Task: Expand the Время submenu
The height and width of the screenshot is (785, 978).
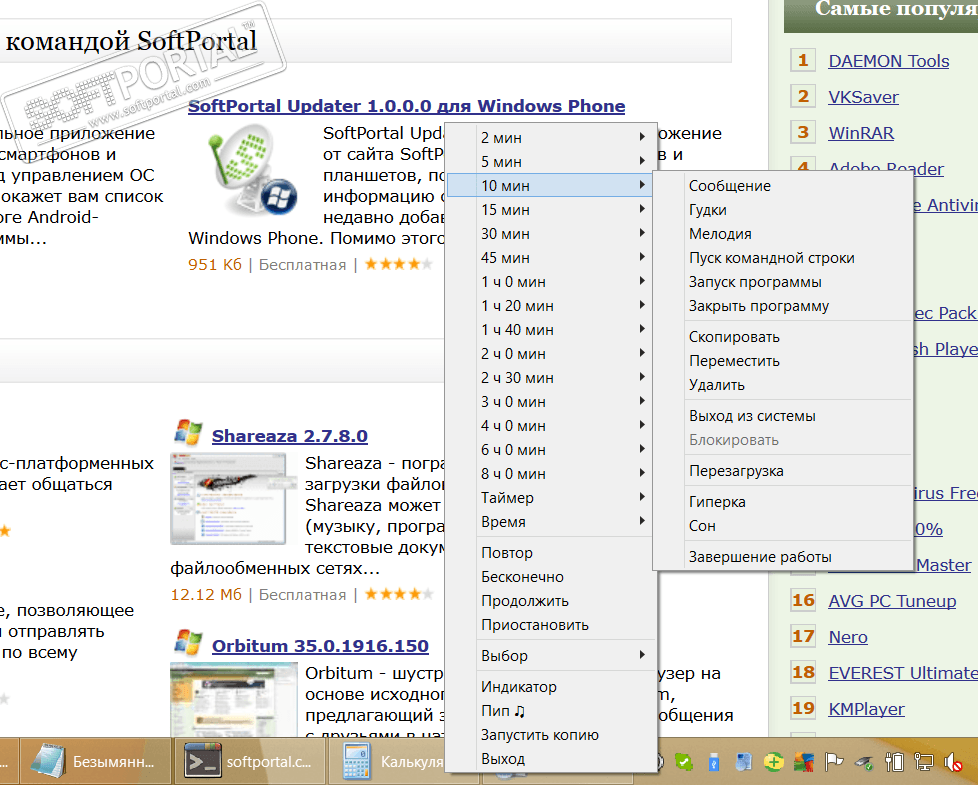Action: (550, 522)
